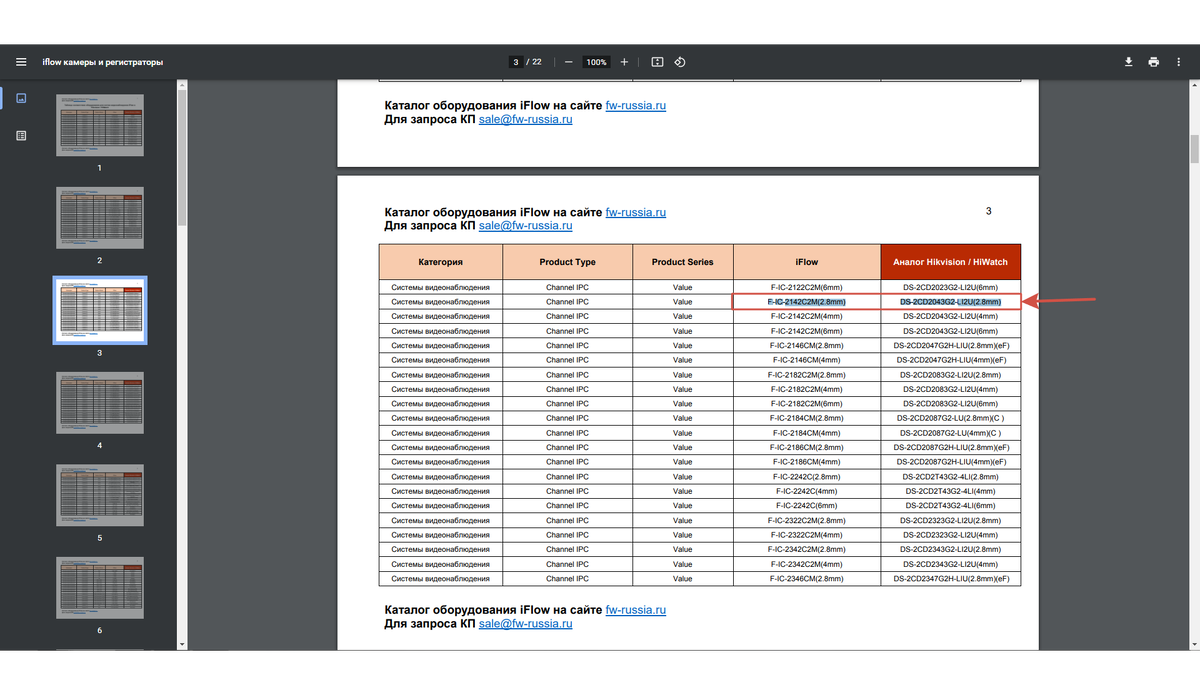Click cell DS-2CD2343G2-LI2U(2.8mm)
The height and width of the screenshot is (675, 1200).
pyautogui.click(x=951, y=549)
